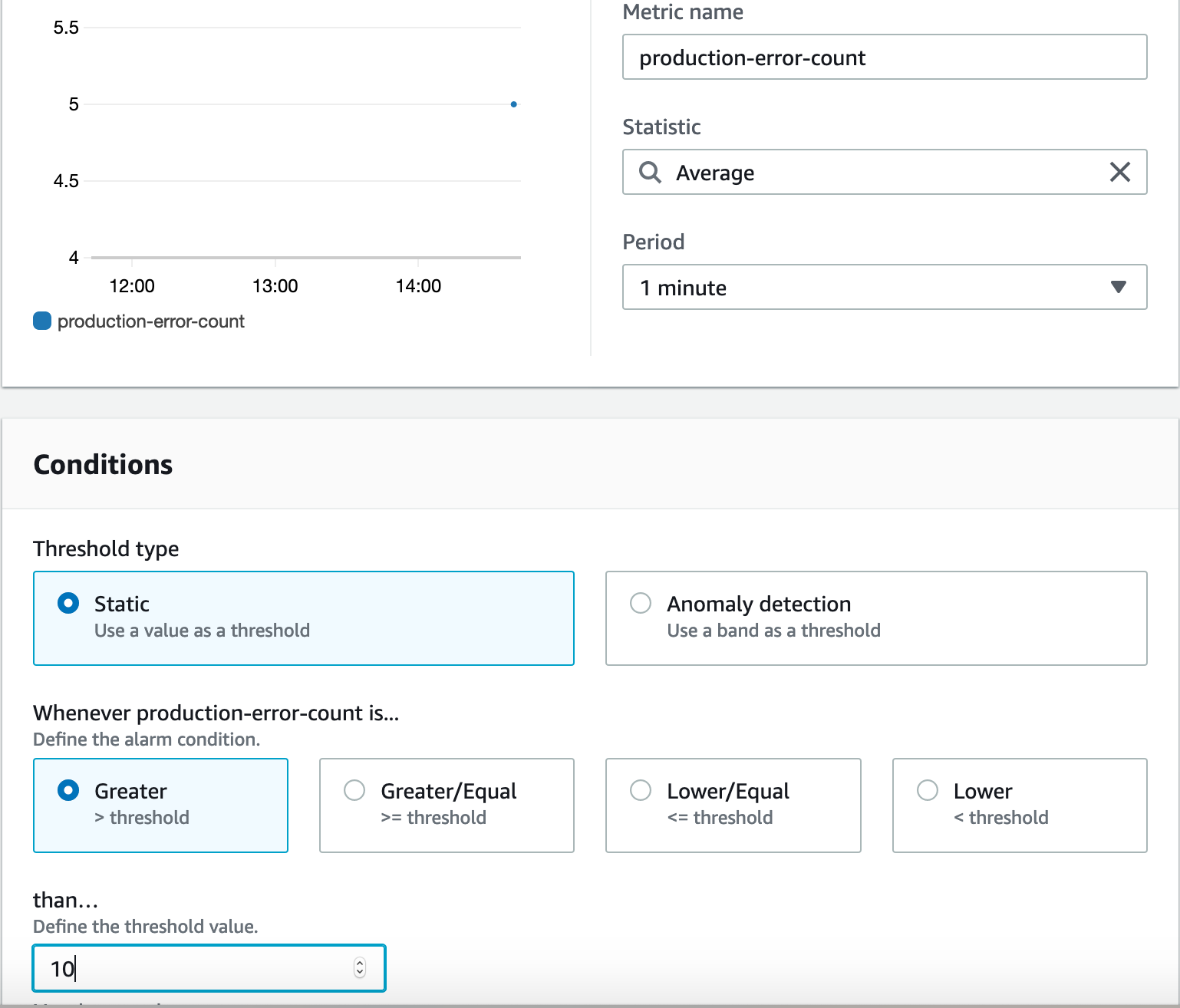Click the search icon in the Statistic field

coord(650,172)
